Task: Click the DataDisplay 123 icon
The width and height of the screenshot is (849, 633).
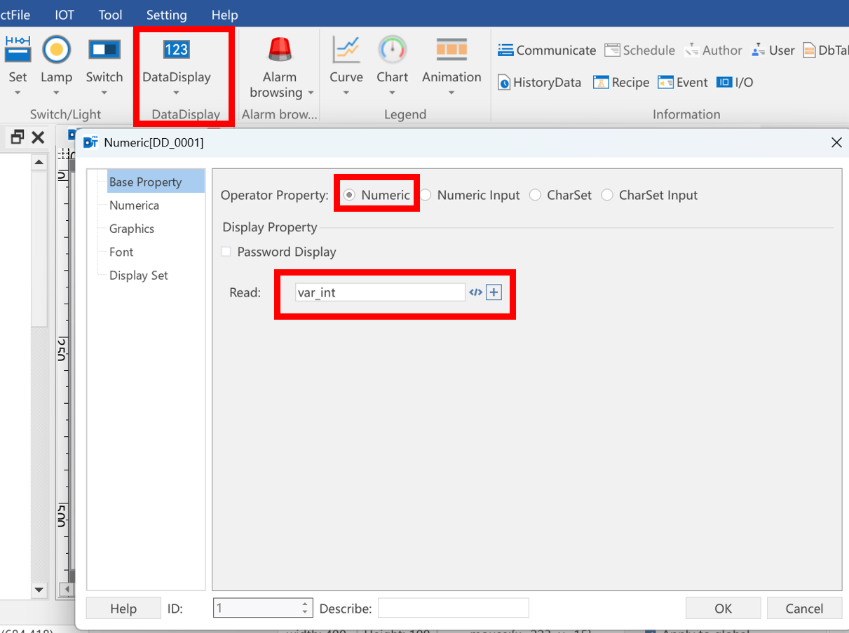Action: pyautogui.click(x=176, y=50)
